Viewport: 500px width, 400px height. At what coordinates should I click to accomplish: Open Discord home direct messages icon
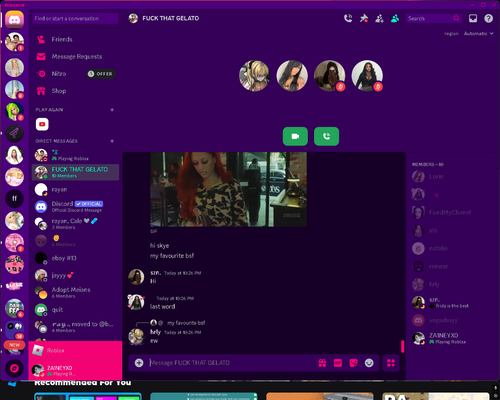pyautogui.click(x=14, y=20)
